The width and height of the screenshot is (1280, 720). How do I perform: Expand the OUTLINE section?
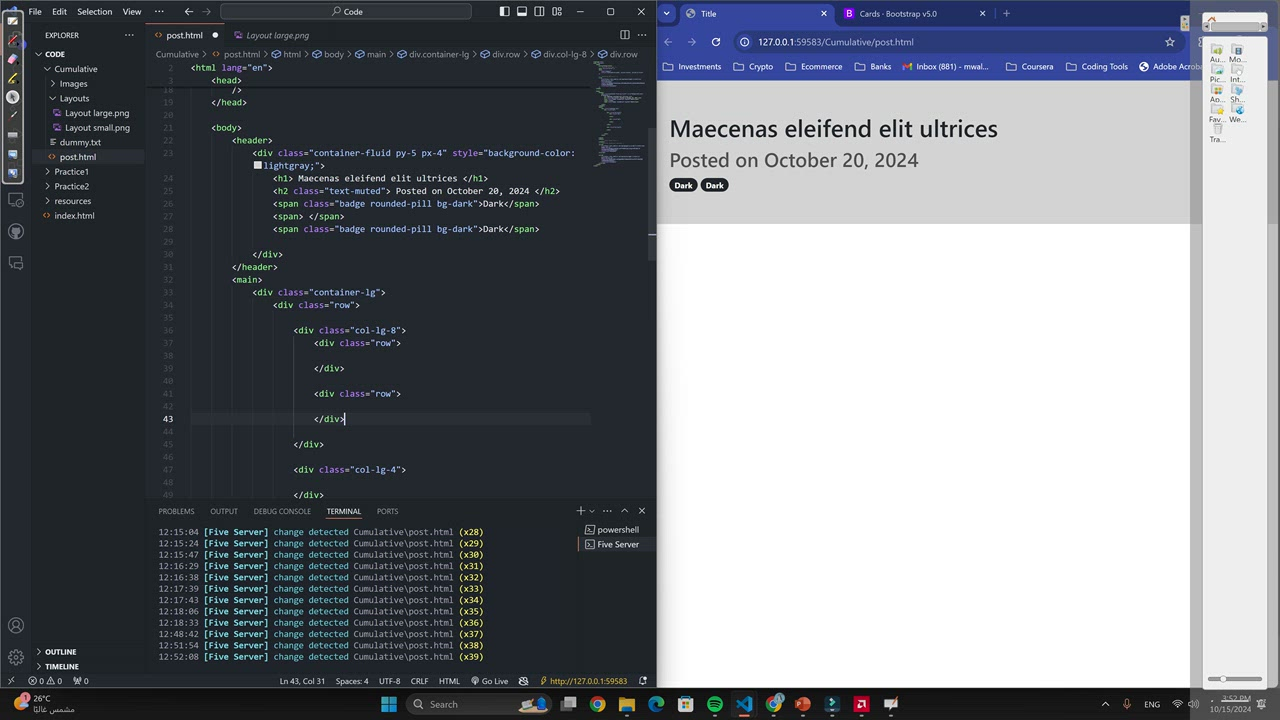point(60,652)
